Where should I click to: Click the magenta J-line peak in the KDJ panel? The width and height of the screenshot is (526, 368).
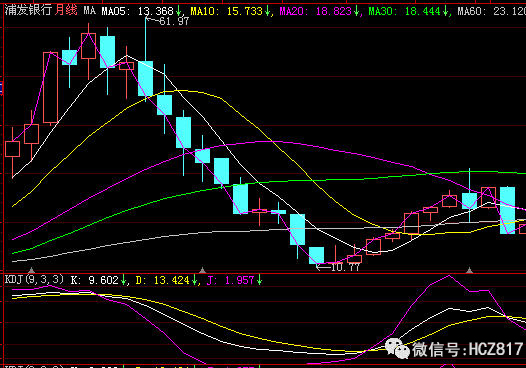point(449,276)
